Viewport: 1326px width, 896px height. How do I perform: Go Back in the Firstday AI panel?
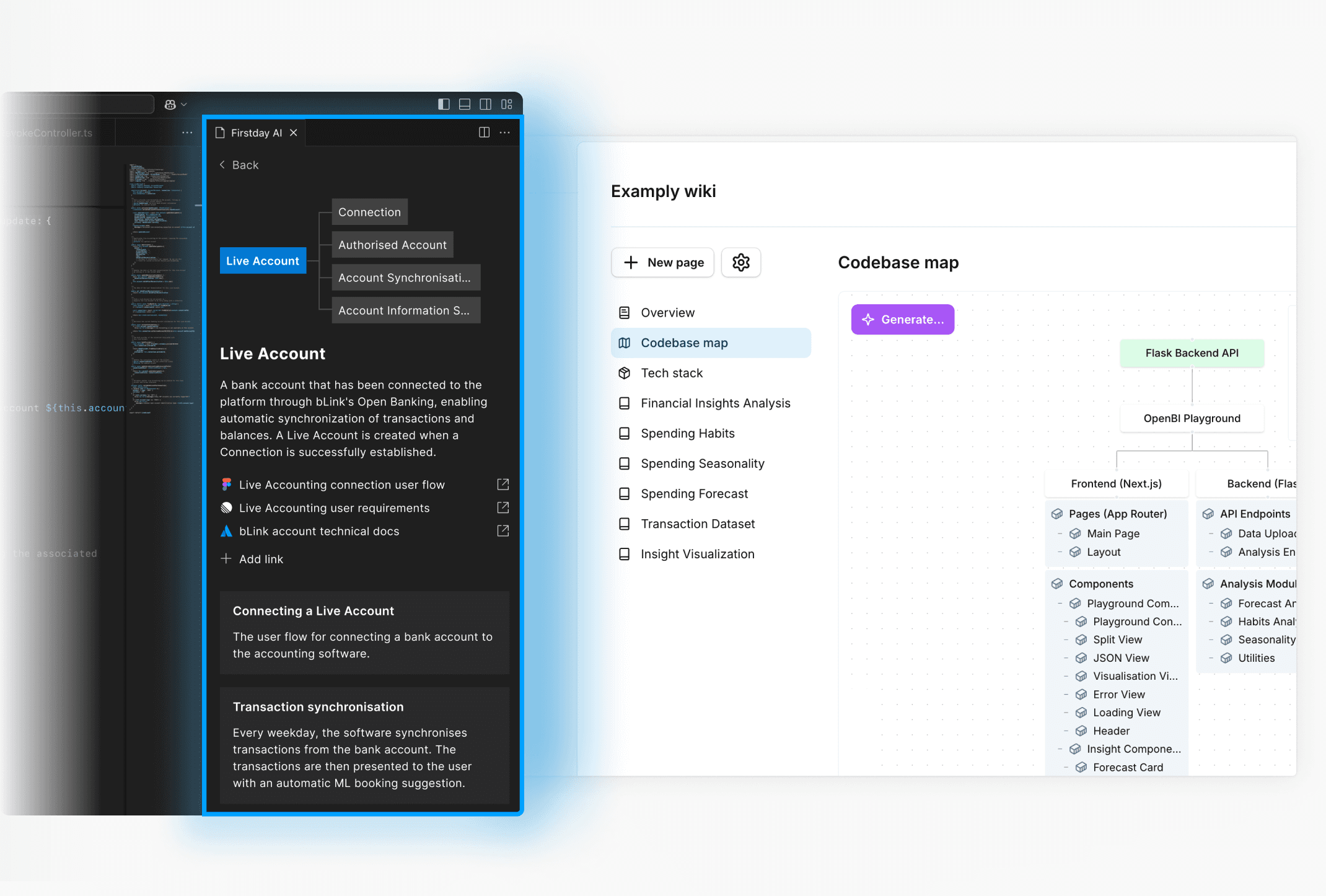click(239, 165)
